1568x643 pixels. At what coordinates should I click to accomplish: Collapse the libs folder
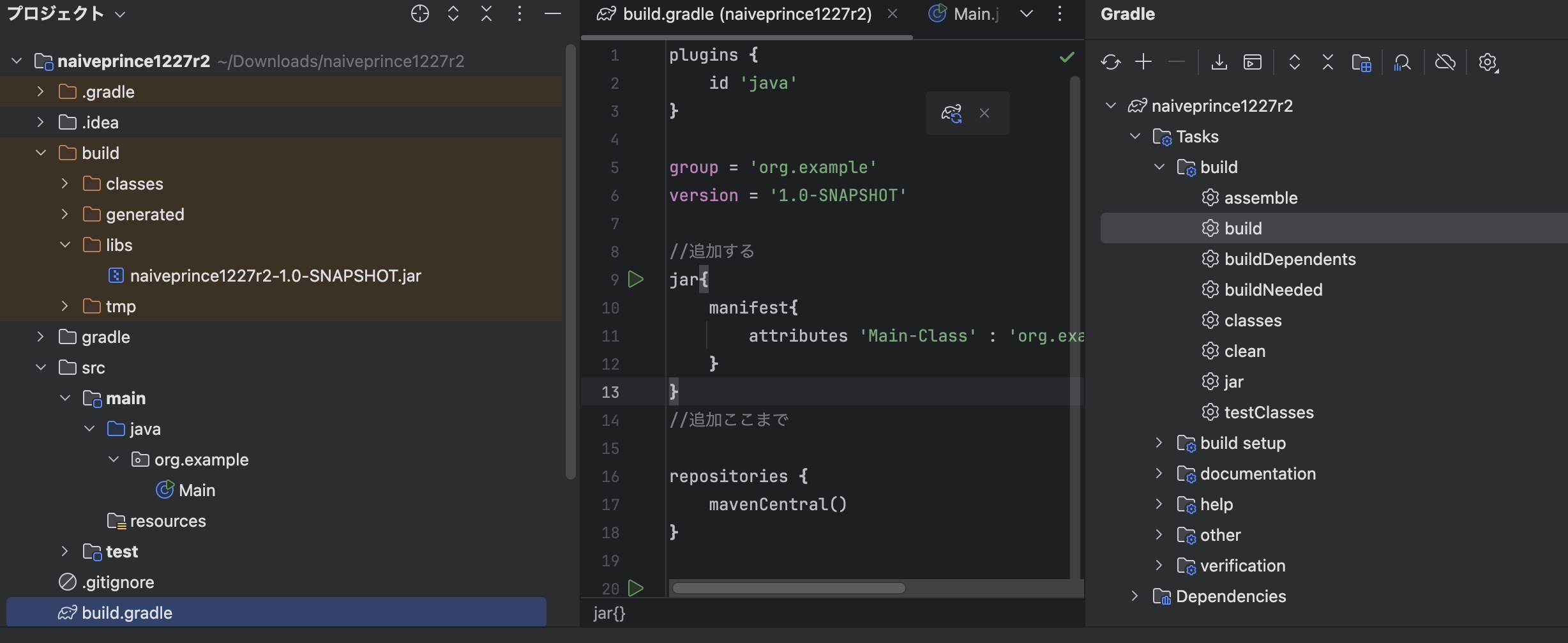[x=64, y=245]
